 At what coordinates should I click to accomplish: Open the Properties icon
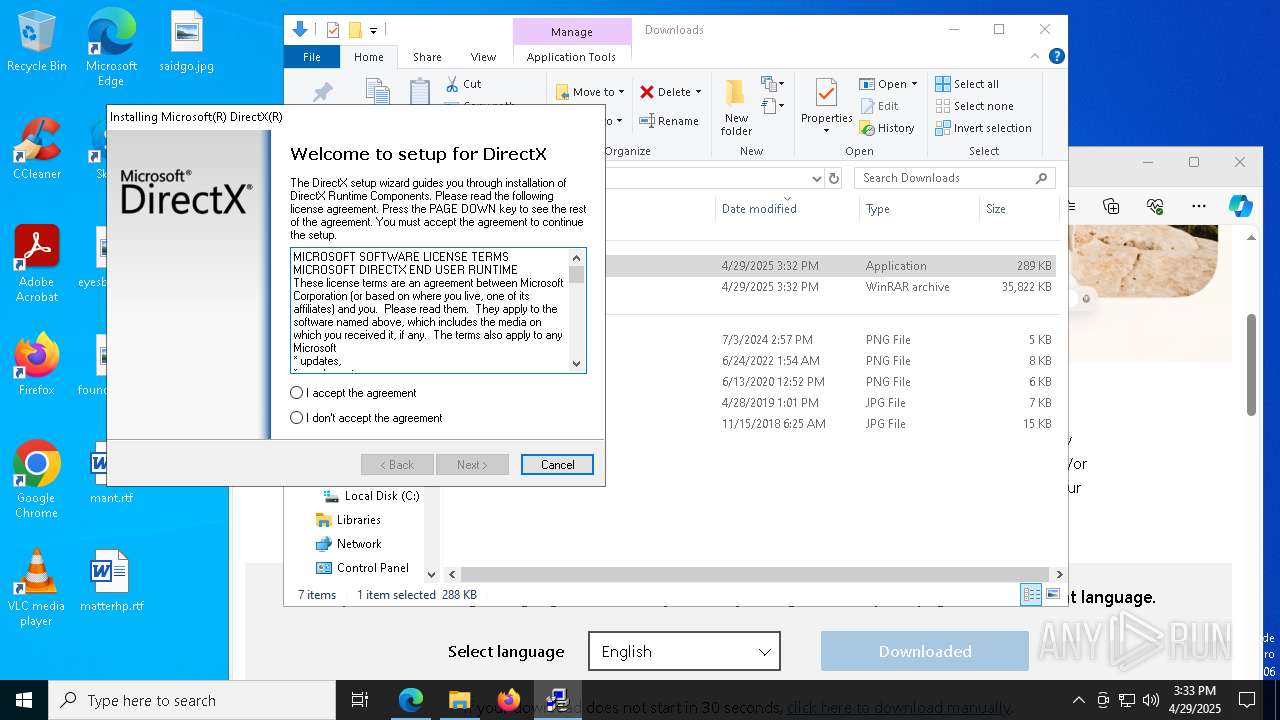coord(826,92)
